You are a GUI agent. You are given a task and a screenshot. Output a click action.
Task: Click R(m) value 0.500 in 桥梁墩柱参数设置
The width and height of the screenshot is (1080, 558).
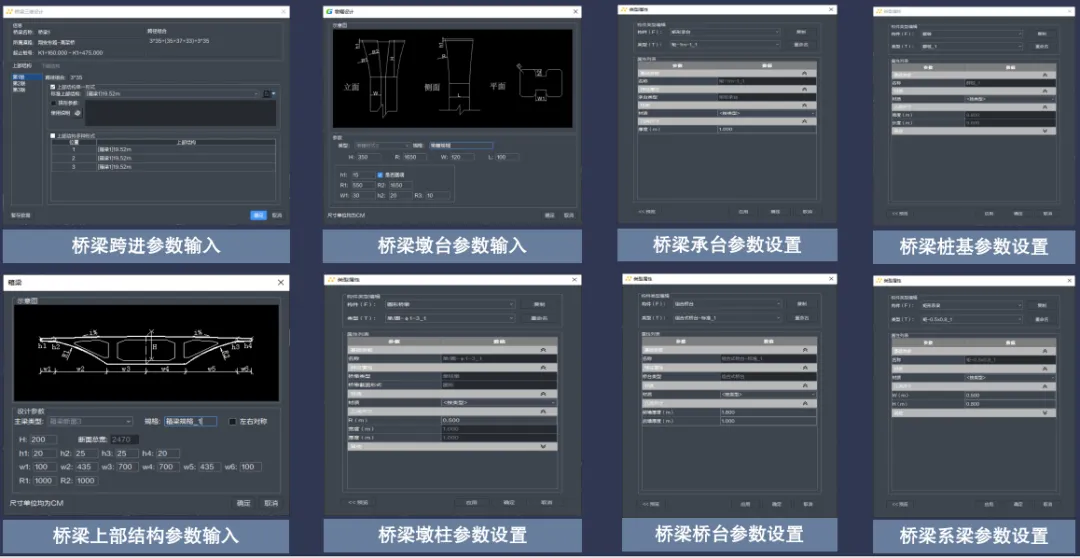499,420
